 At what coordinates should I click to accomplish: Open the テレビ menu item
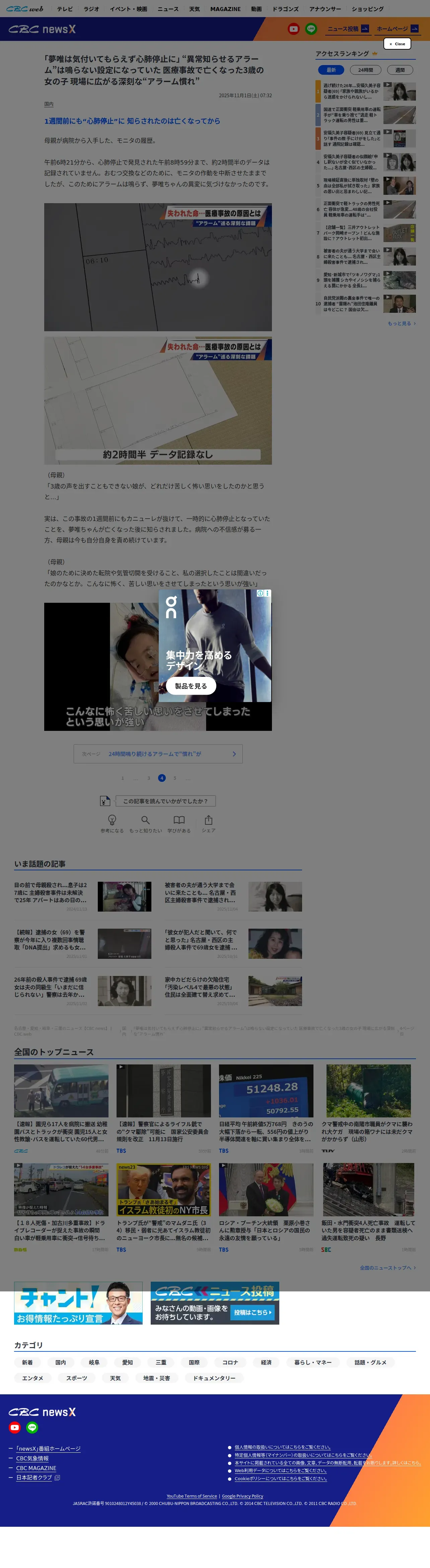point(65,9)
